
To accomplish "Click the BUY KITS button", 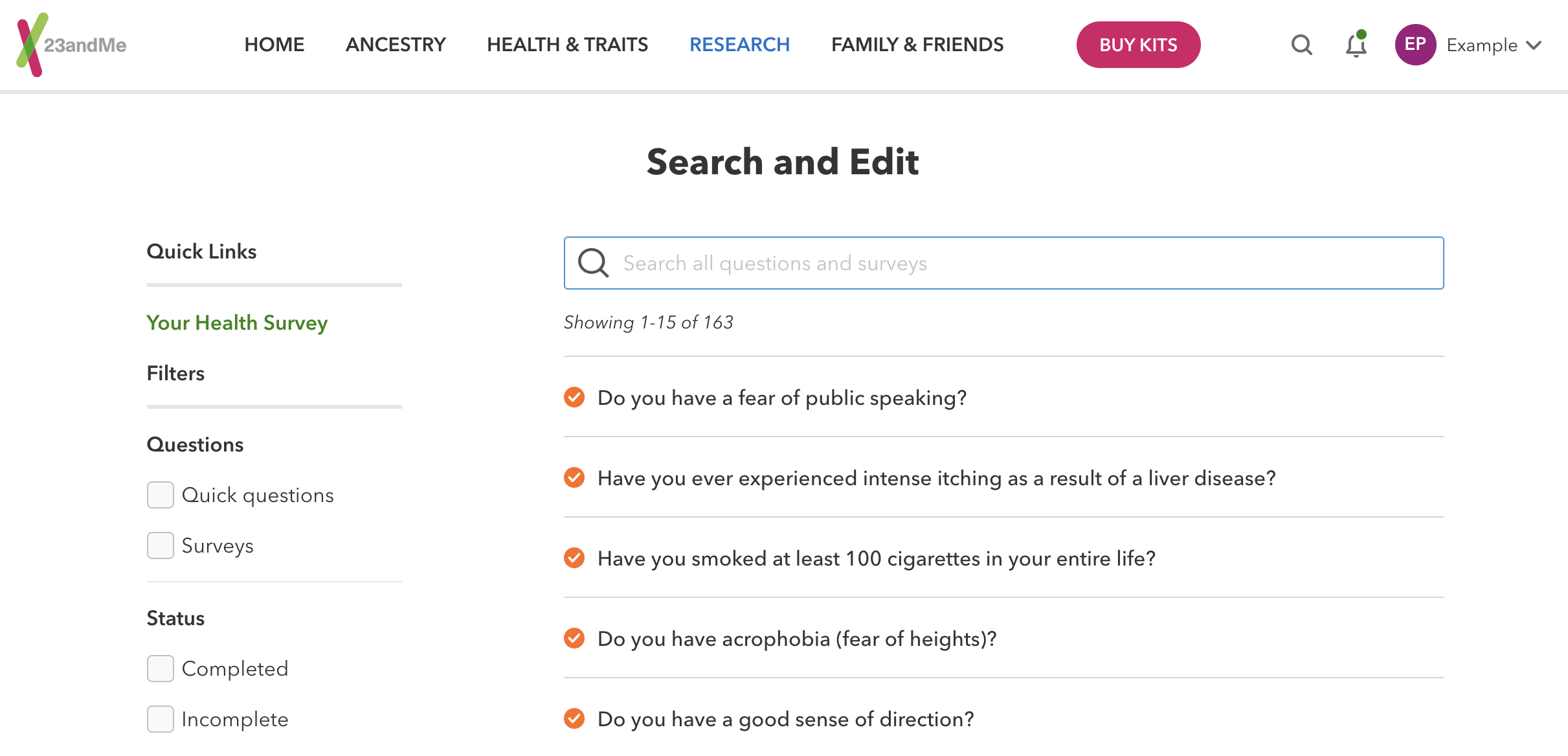I will [x=1138, y=45].
